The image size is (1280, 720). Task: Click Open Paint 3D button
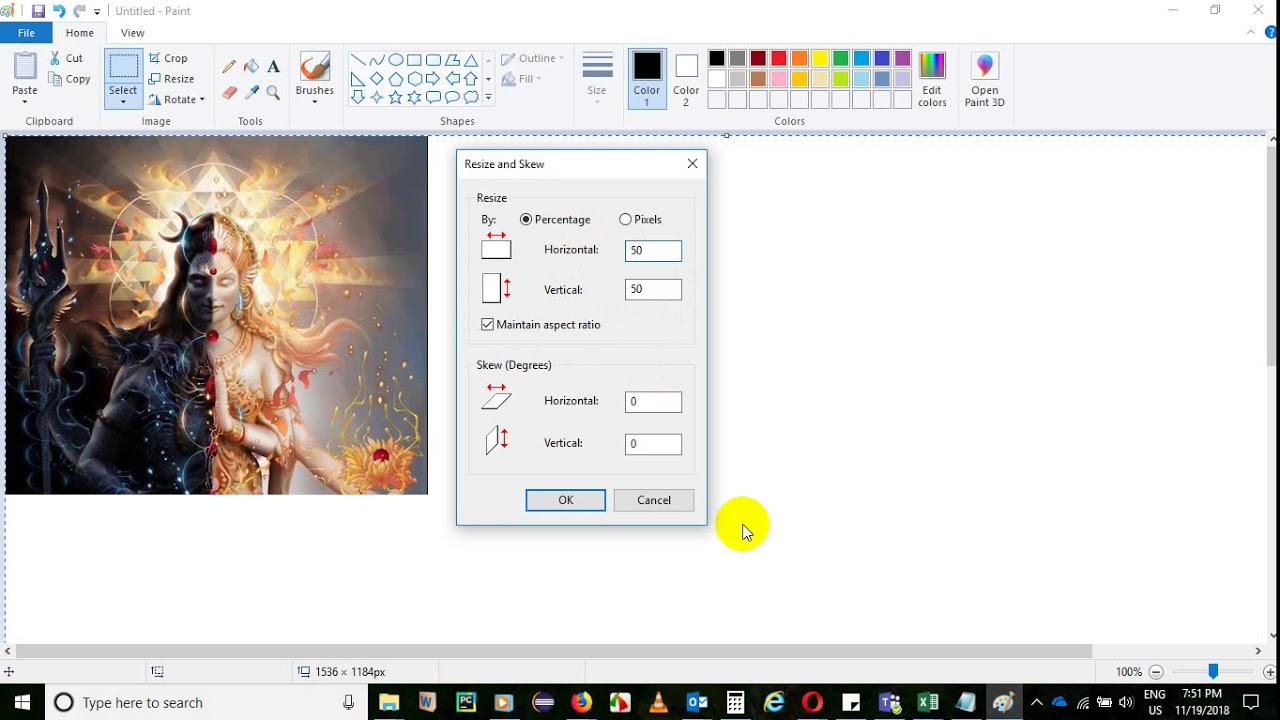985,80
